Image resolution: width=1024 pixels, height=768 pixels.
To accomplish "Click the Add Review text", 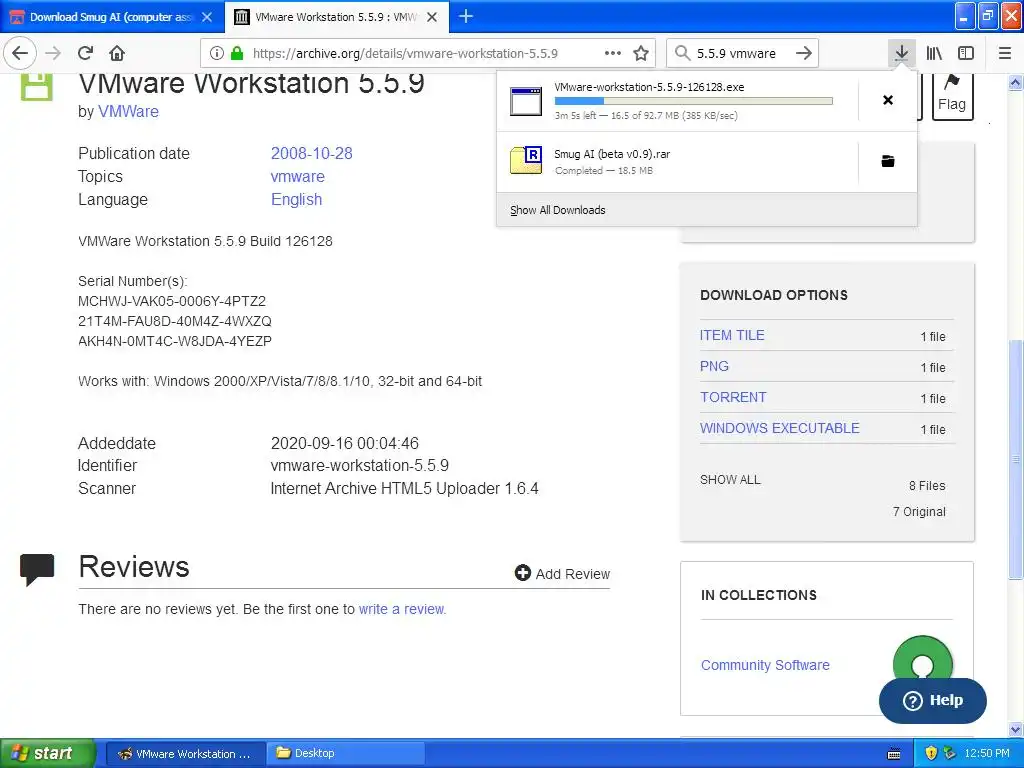I will click(x=573, y=573).
